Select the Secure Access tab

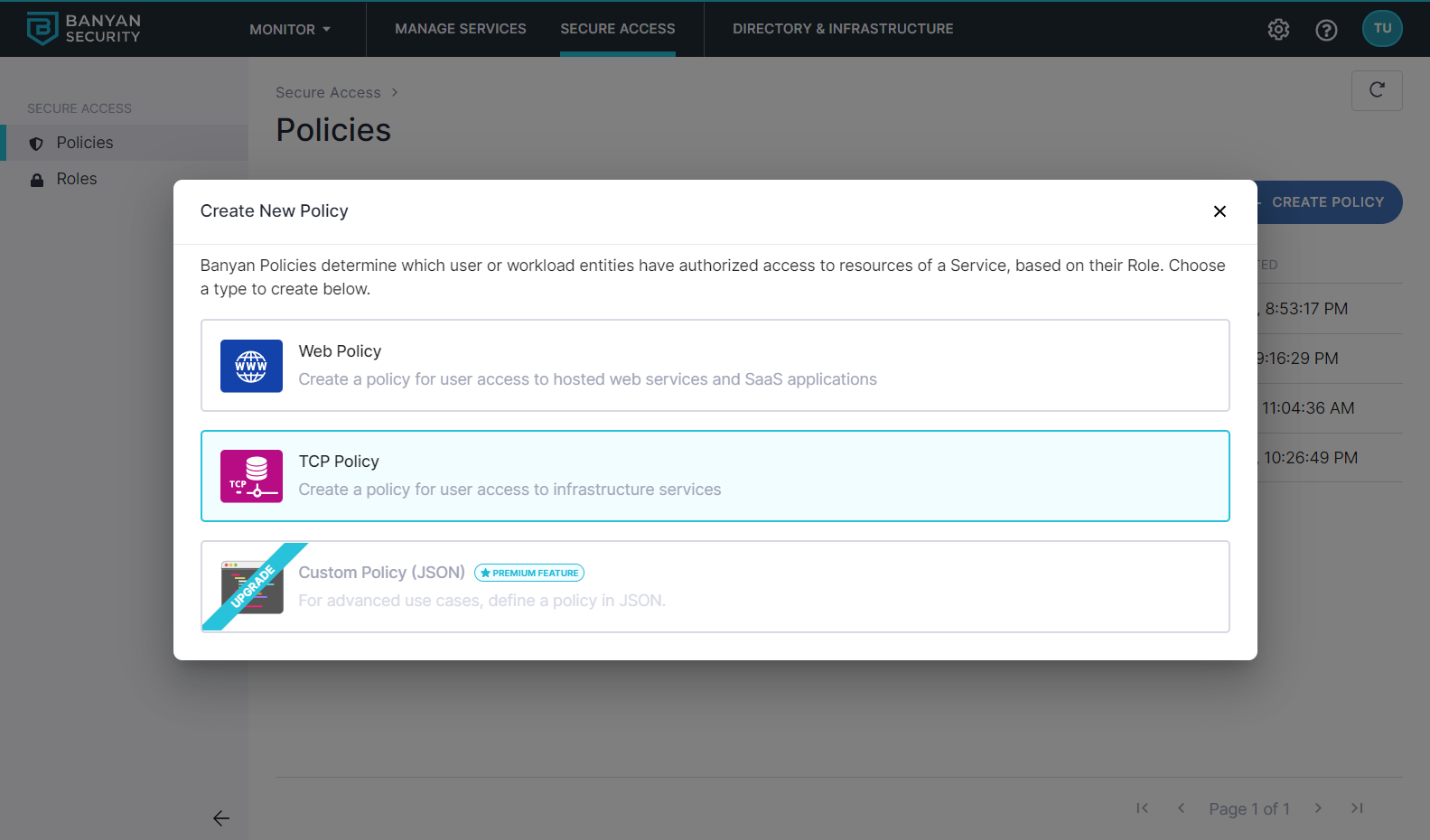pyautogui.click(x=617, y=29)
